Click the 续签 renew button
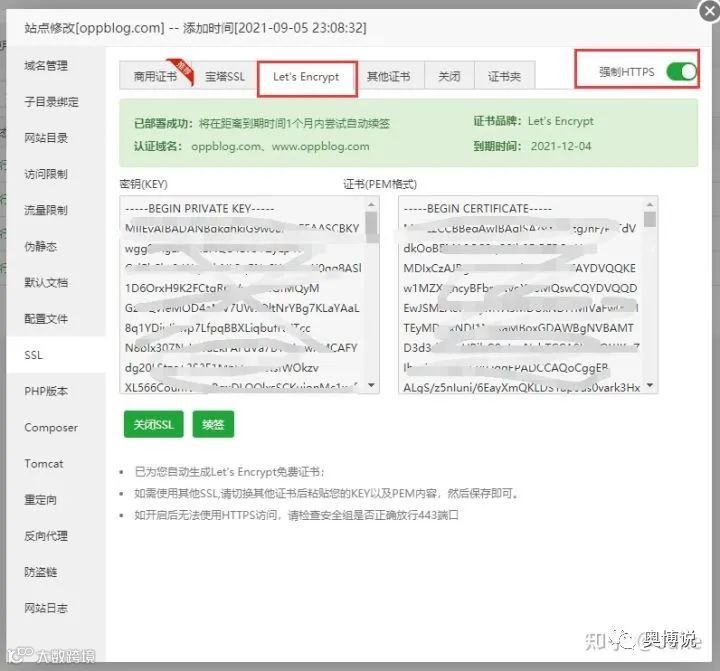Viewport: 720px width, 671px height. point(213,424)
